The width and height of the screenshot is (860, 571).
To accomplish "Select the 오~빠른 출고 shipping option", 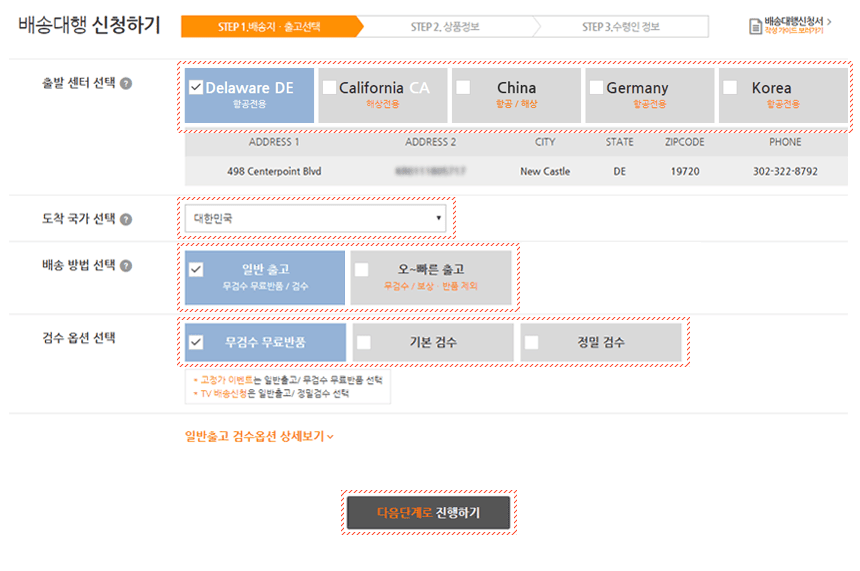I will point(361,269).
